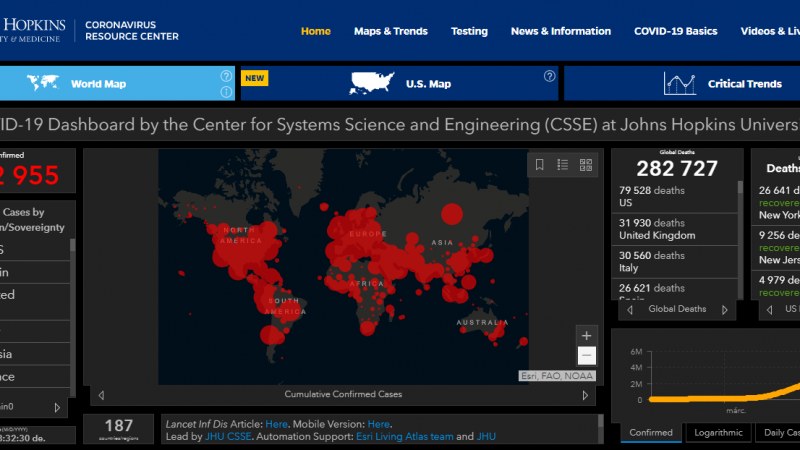Click the World Map help question icon
The height and width of the screenshot is (450, 800).
click(x=226, y=76)
